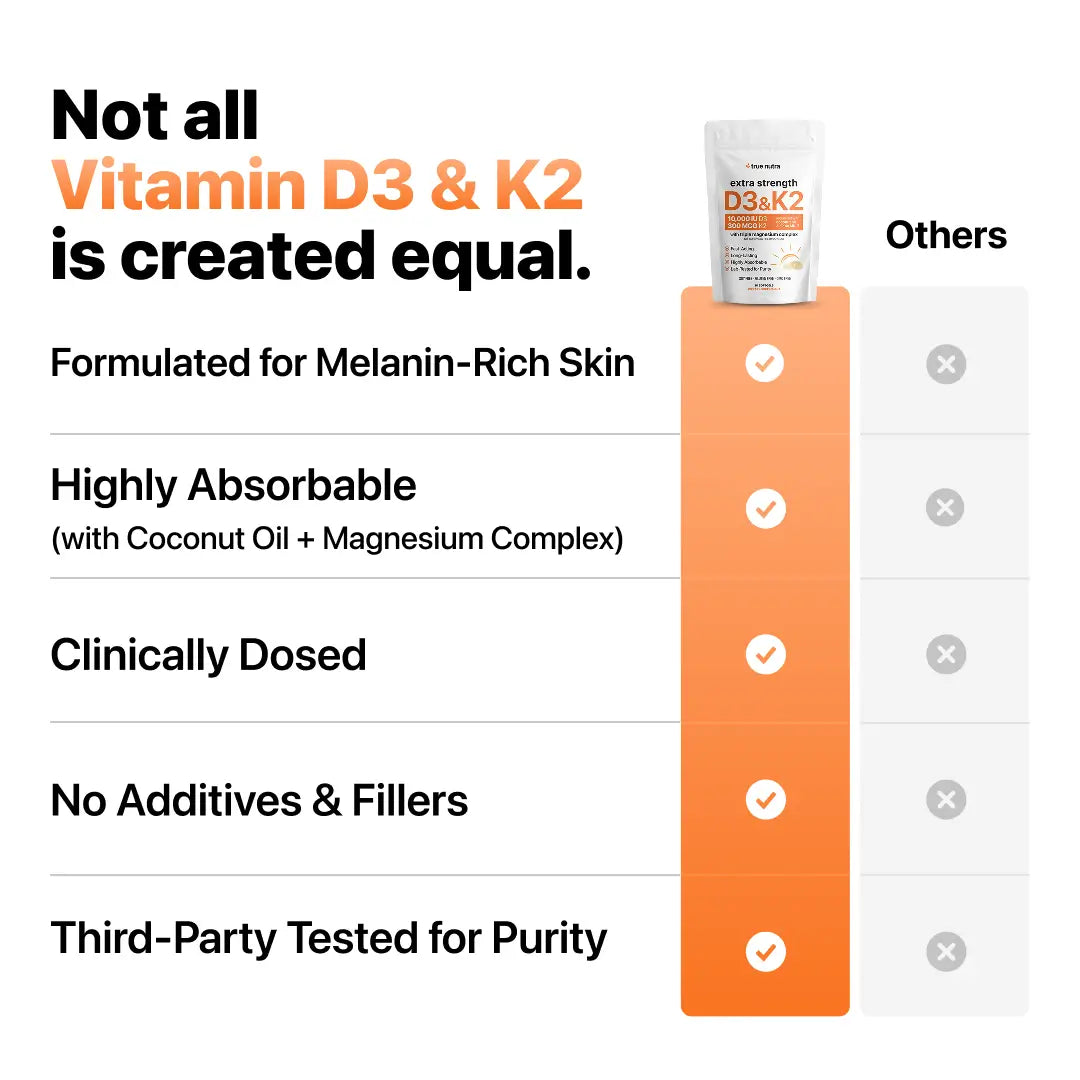Image resolution: width=1080 pixels, height=1080 pixels.
Task: Click the No Additives & Fillers label
Action: (x=259, y=800)
